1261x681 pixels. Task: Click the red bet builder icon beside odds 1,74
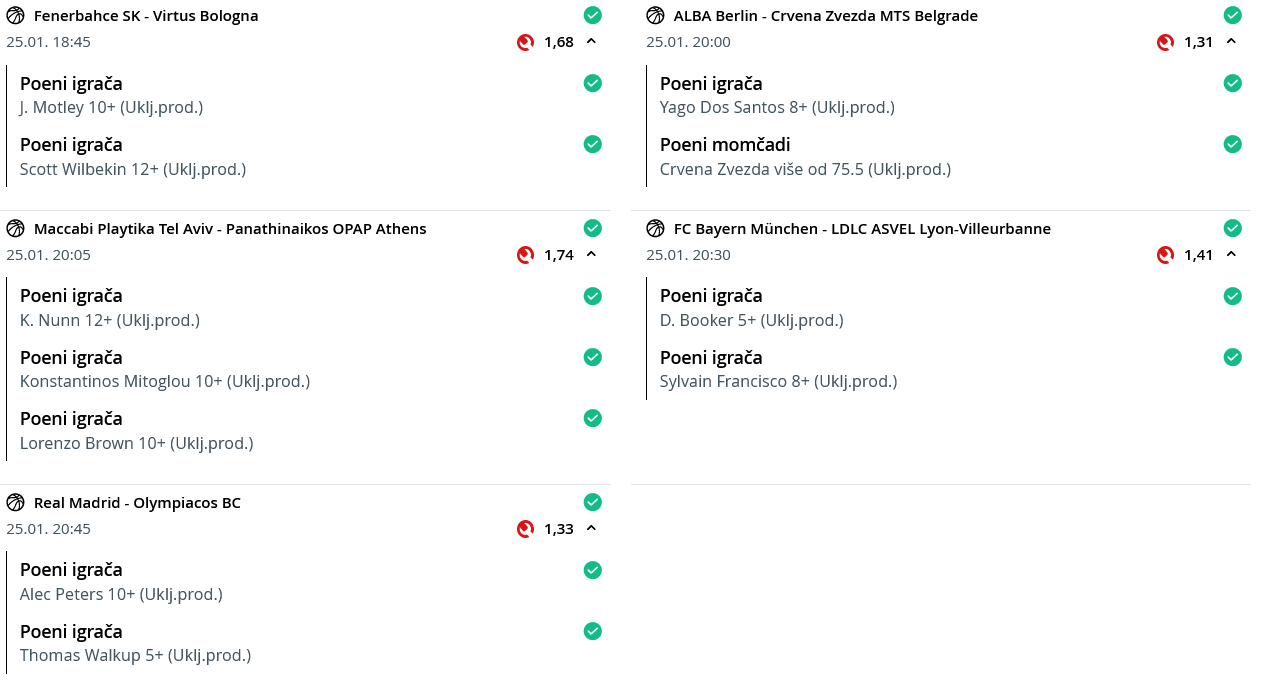coord(525,255)
